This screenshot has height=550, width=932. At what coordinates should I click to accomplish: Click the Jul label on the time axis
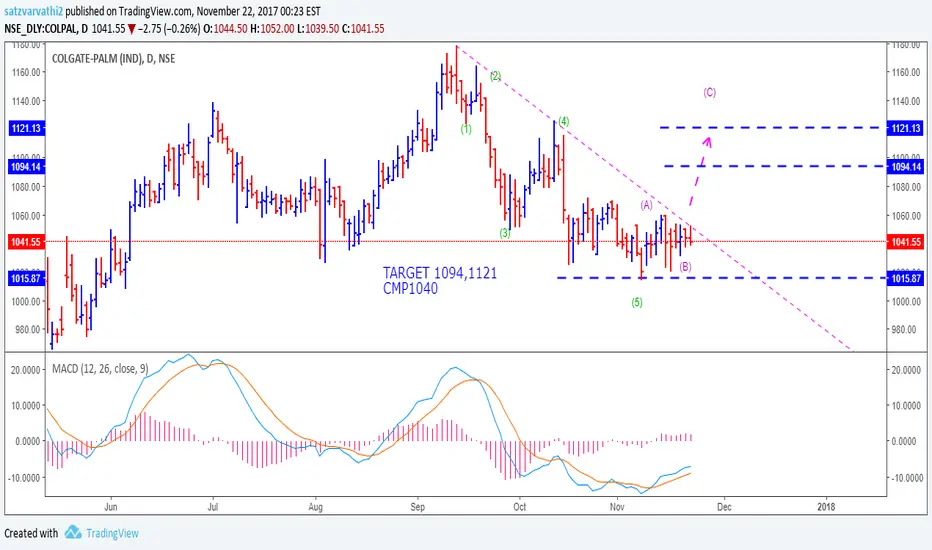[x=213, y=507]
